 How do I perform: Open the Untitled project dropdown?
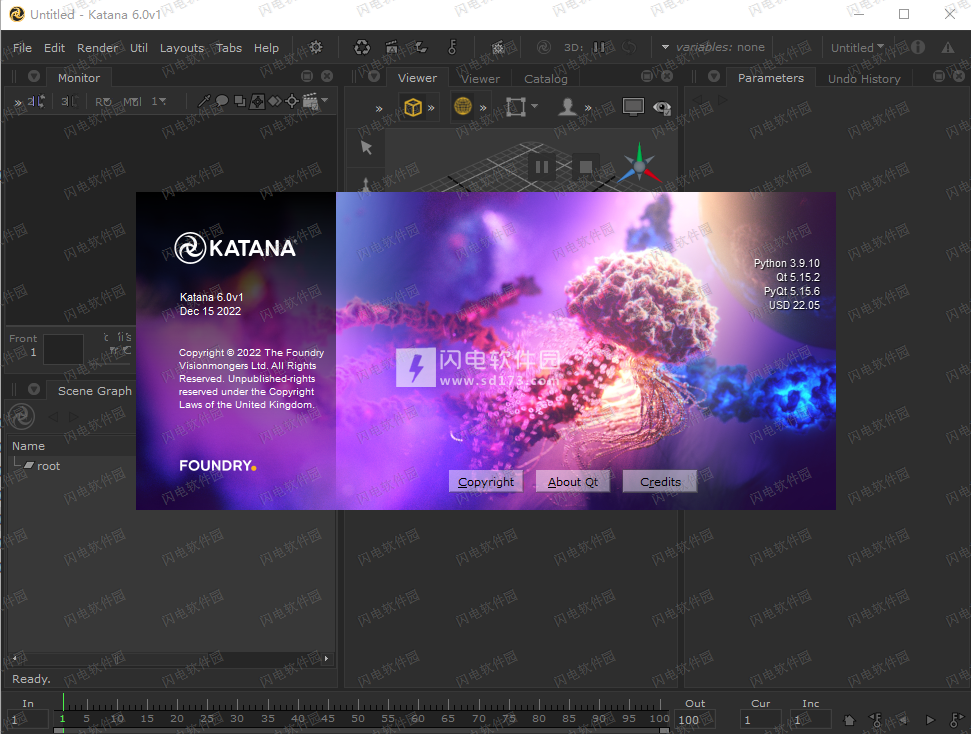(857, 47)
